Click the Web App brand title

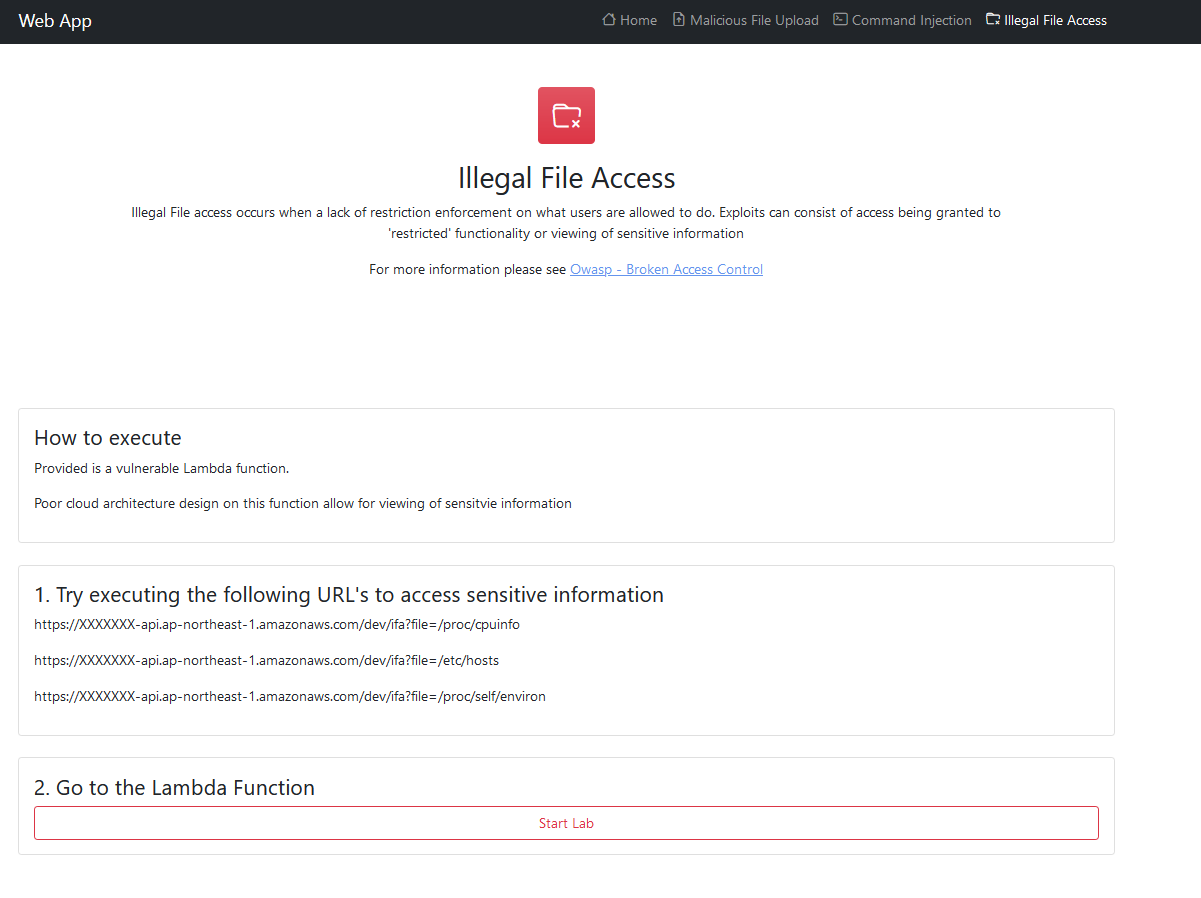coord(55,21)
